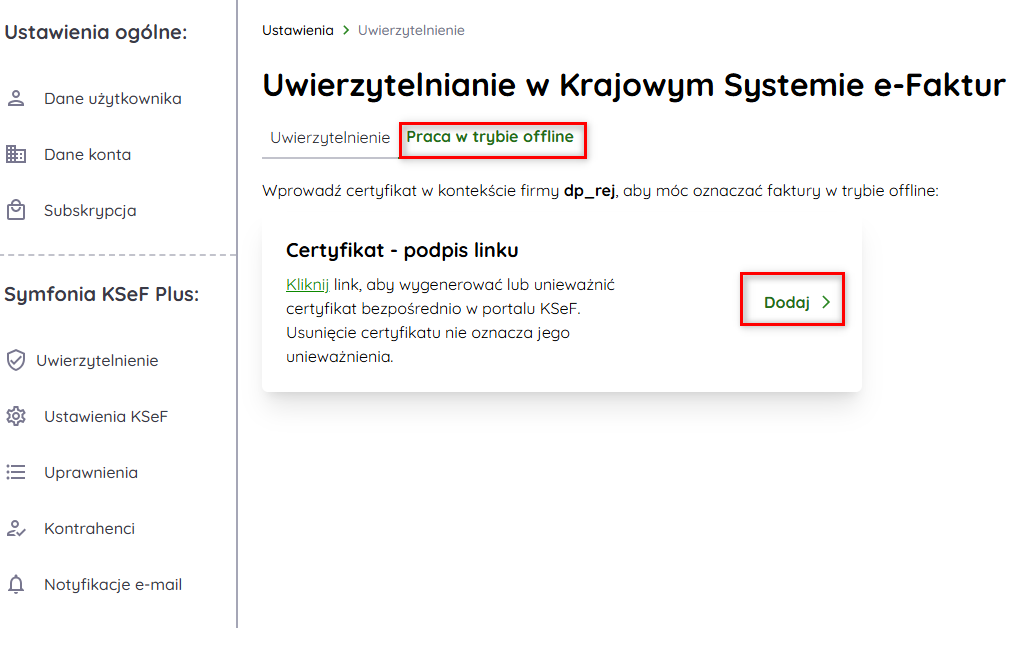Image resolution: width=1014 pixels, height=653 pixels.
Task: Click the gear icon for Ustawienia KSeF
Action: click(x=16, y=416)
